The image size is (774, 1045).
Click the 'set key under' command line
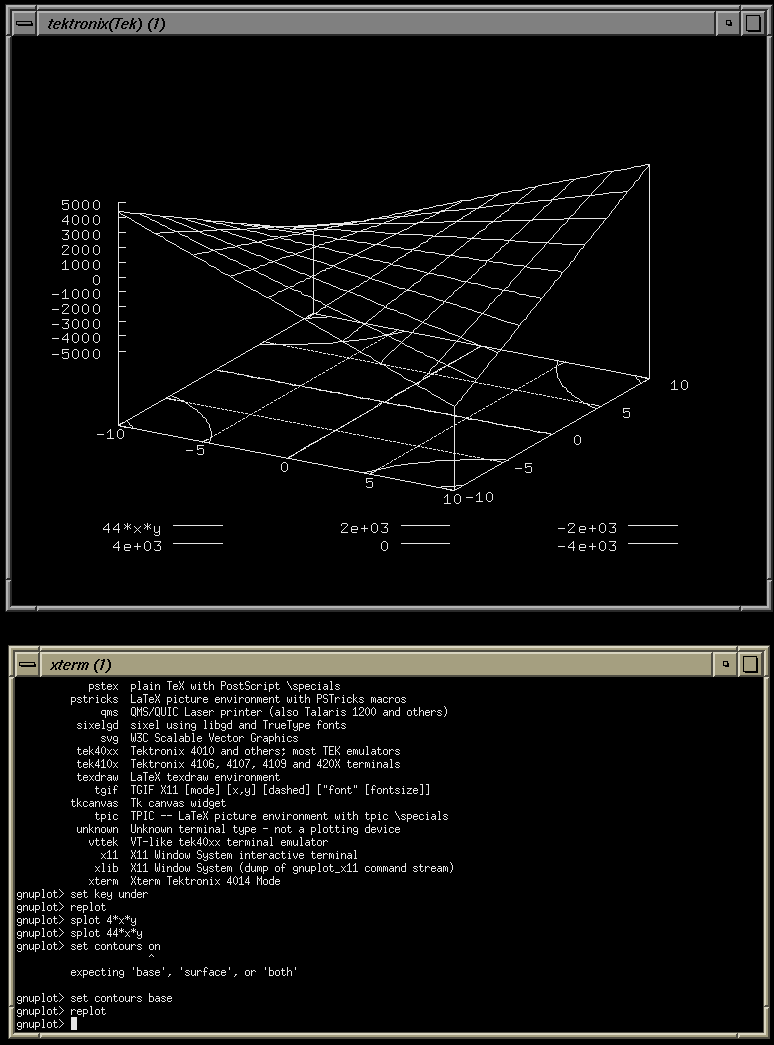click(x=108, y=894)
